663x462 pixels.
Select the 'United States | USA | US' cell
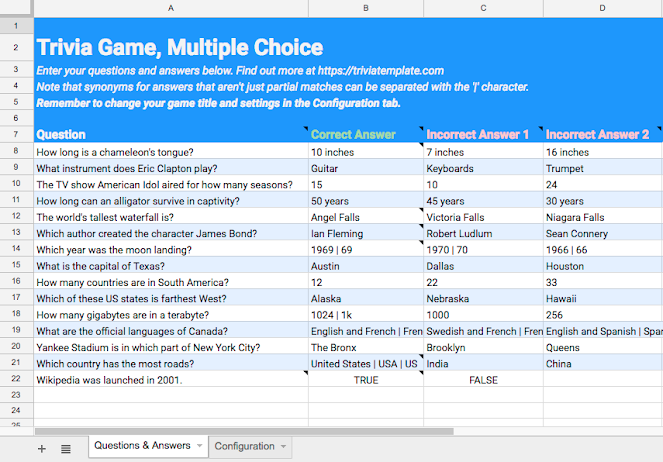tap(366, 363)
